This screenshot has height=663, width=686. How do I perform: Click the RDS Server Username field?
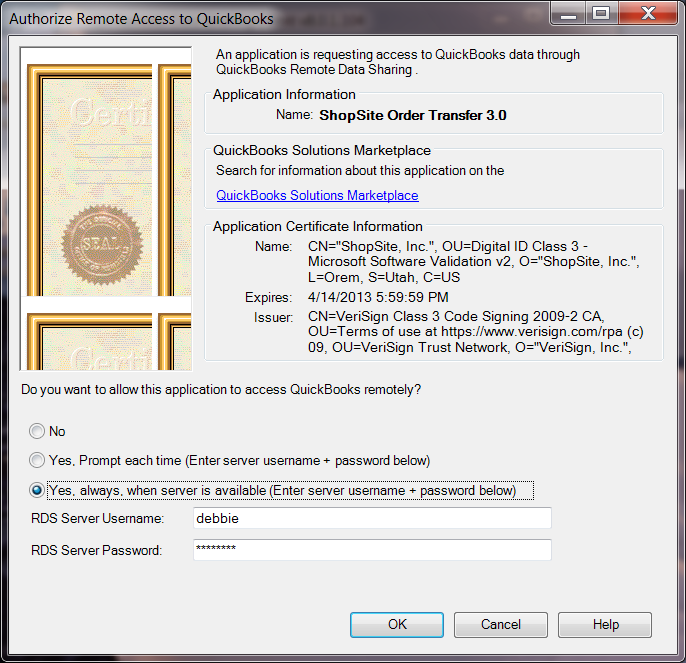[371, 519]
